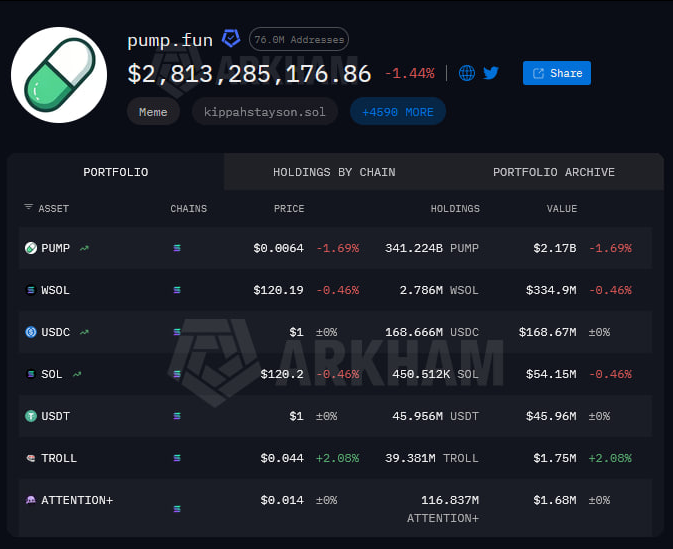Click the PUMP token icon
Screen dimensions: 673x549
point(31,248)
